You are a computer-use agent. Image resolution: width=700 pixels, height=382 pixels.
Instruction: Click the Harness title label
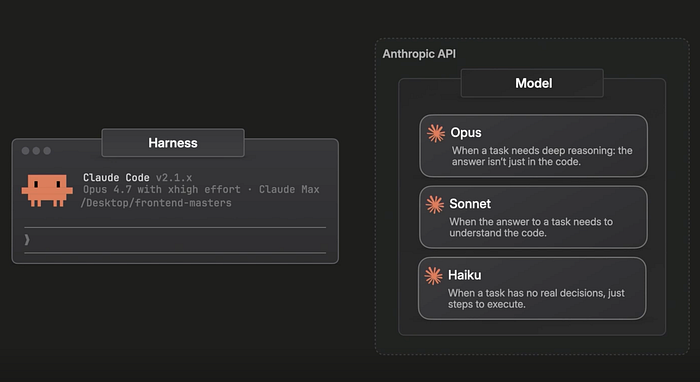(173, 143)
